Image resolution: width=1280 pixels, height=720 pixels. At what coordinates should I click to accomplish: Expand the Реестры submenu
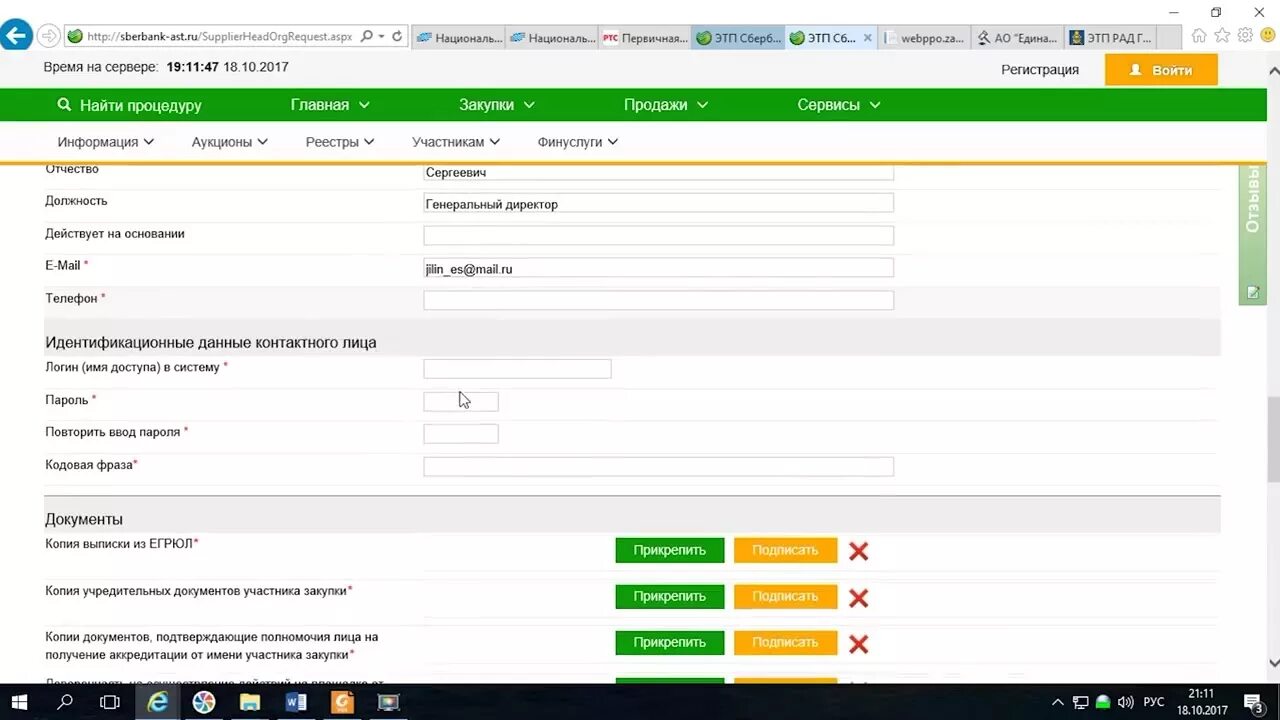click(x=340, y=142)
